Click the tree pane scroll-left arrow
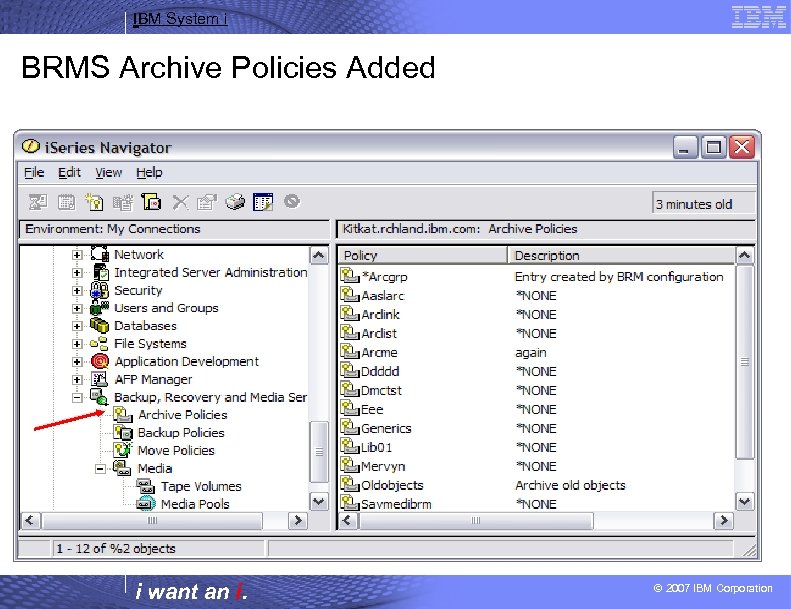The image size is (791, 609). [x=30, y=520]
